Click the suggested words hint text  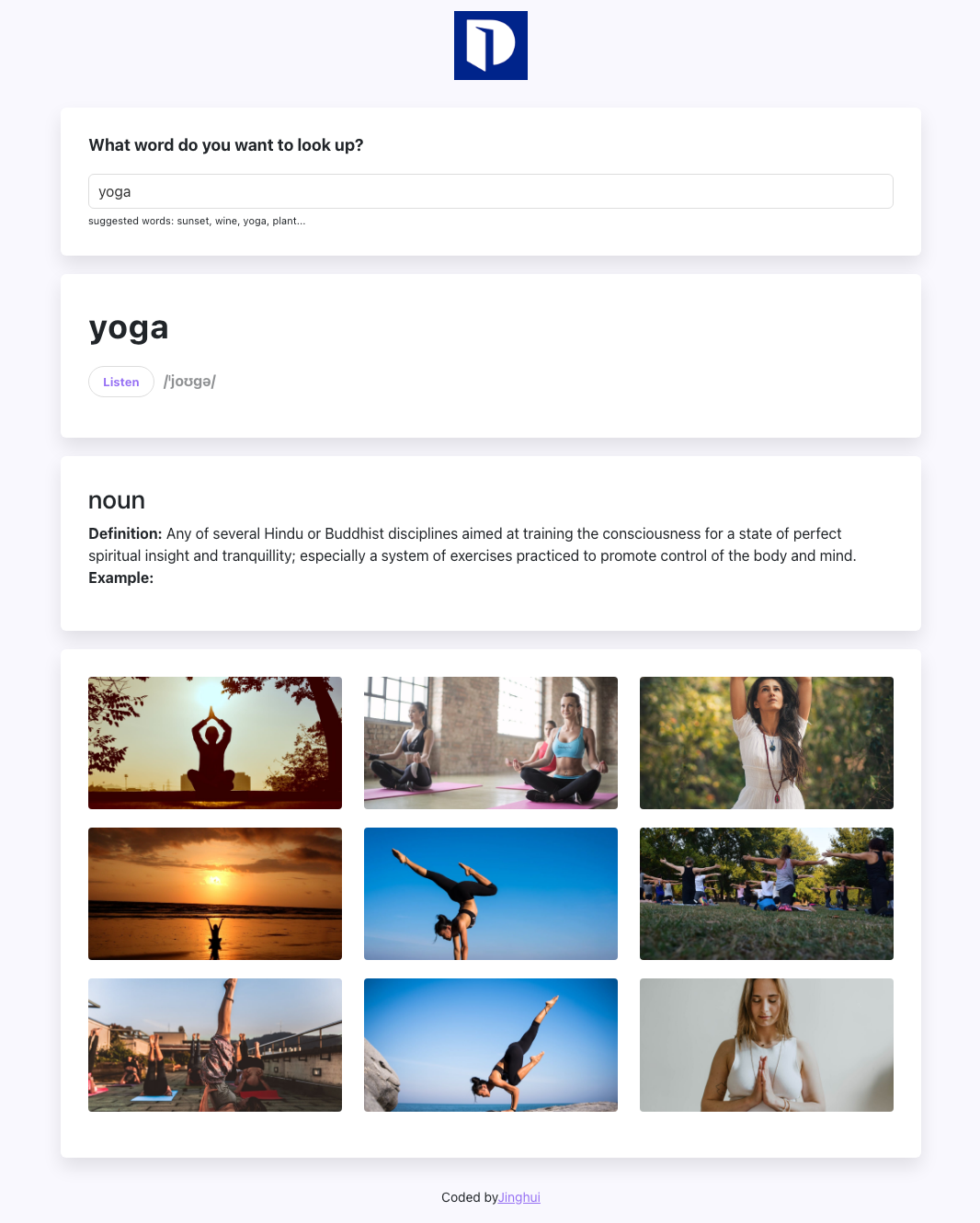(x=197, y=221)
